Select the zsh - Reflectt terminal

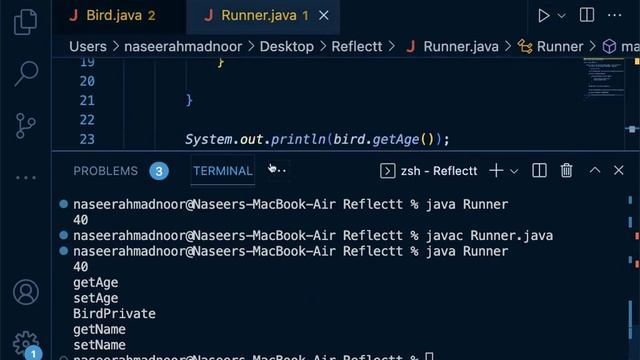coord(429,171)
